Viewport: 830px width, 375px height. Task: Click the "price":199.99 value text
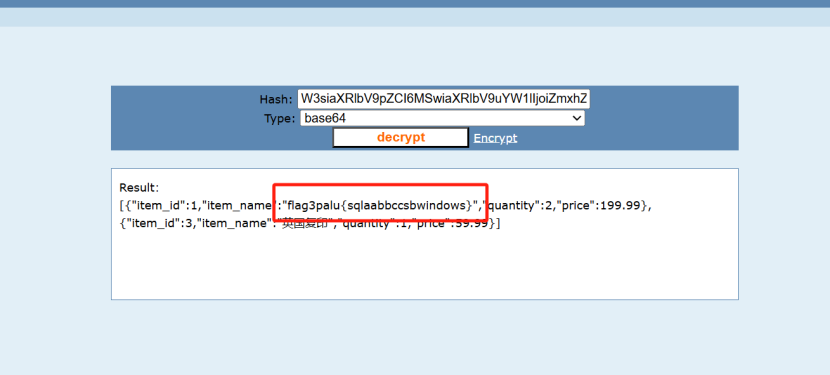pyautogui.click(x=599, y=206)
